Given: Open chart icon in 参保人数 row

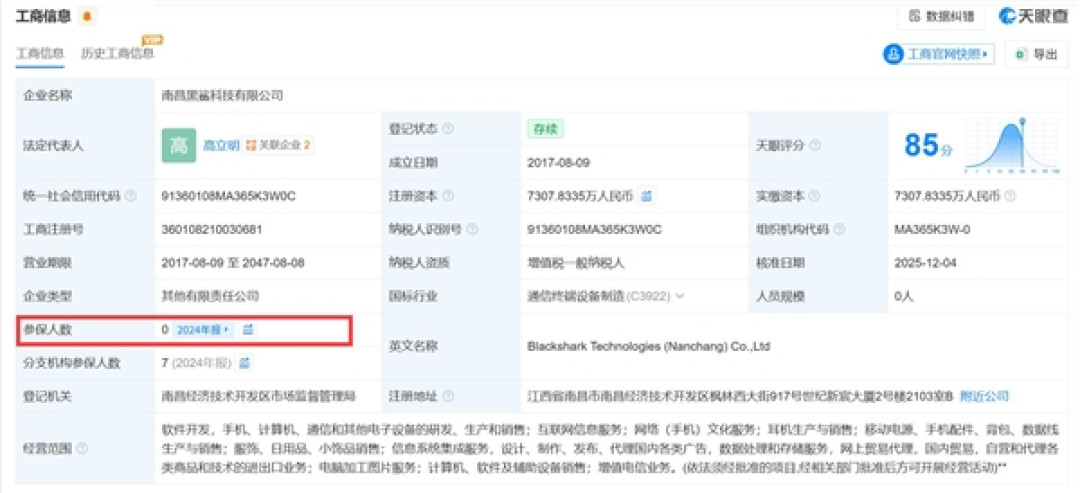Looking at the screenshot, I should point(249,330).
